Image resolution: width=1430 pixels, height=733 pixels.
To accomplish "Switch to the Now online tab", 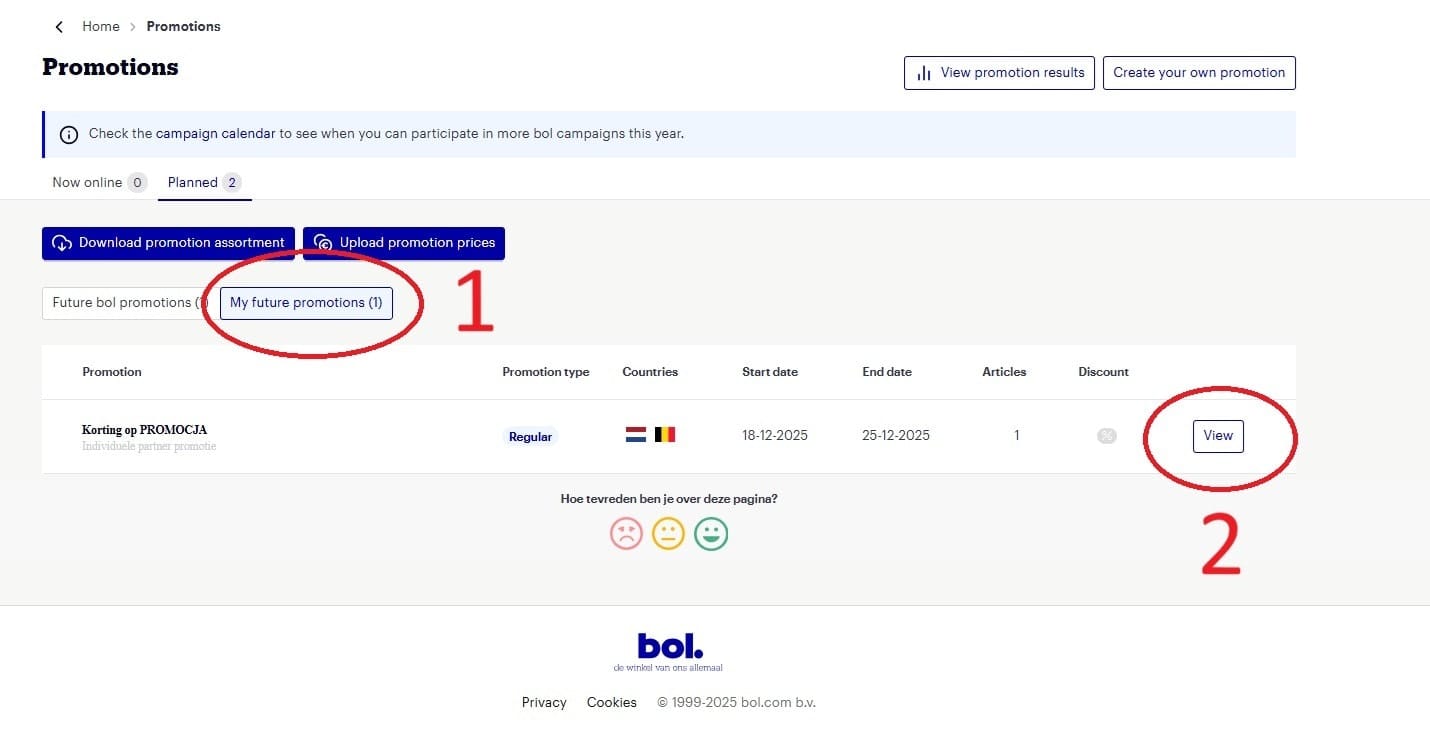I will [99, 182].
